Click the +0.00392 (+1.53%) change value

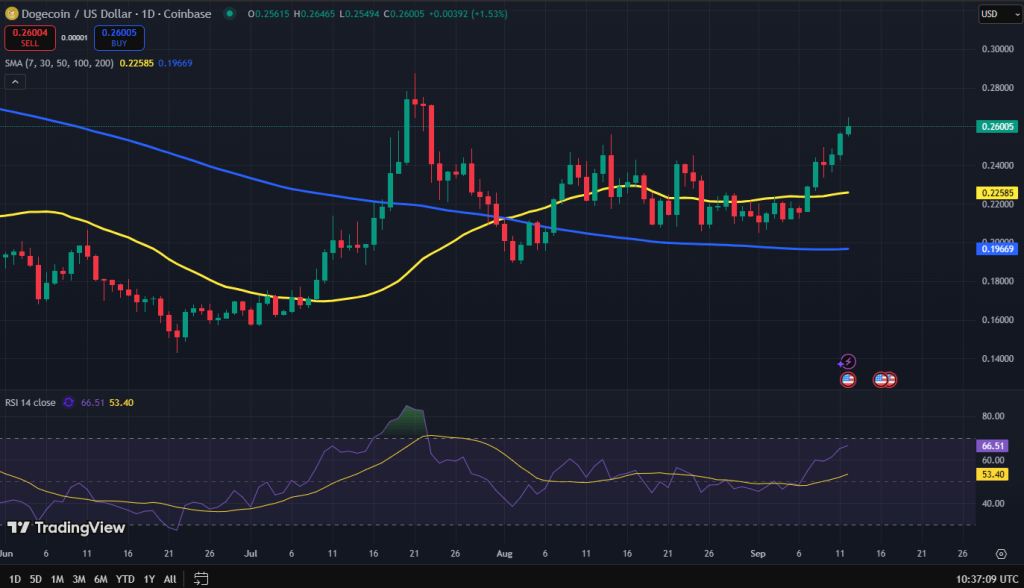(x=468, y=14)
